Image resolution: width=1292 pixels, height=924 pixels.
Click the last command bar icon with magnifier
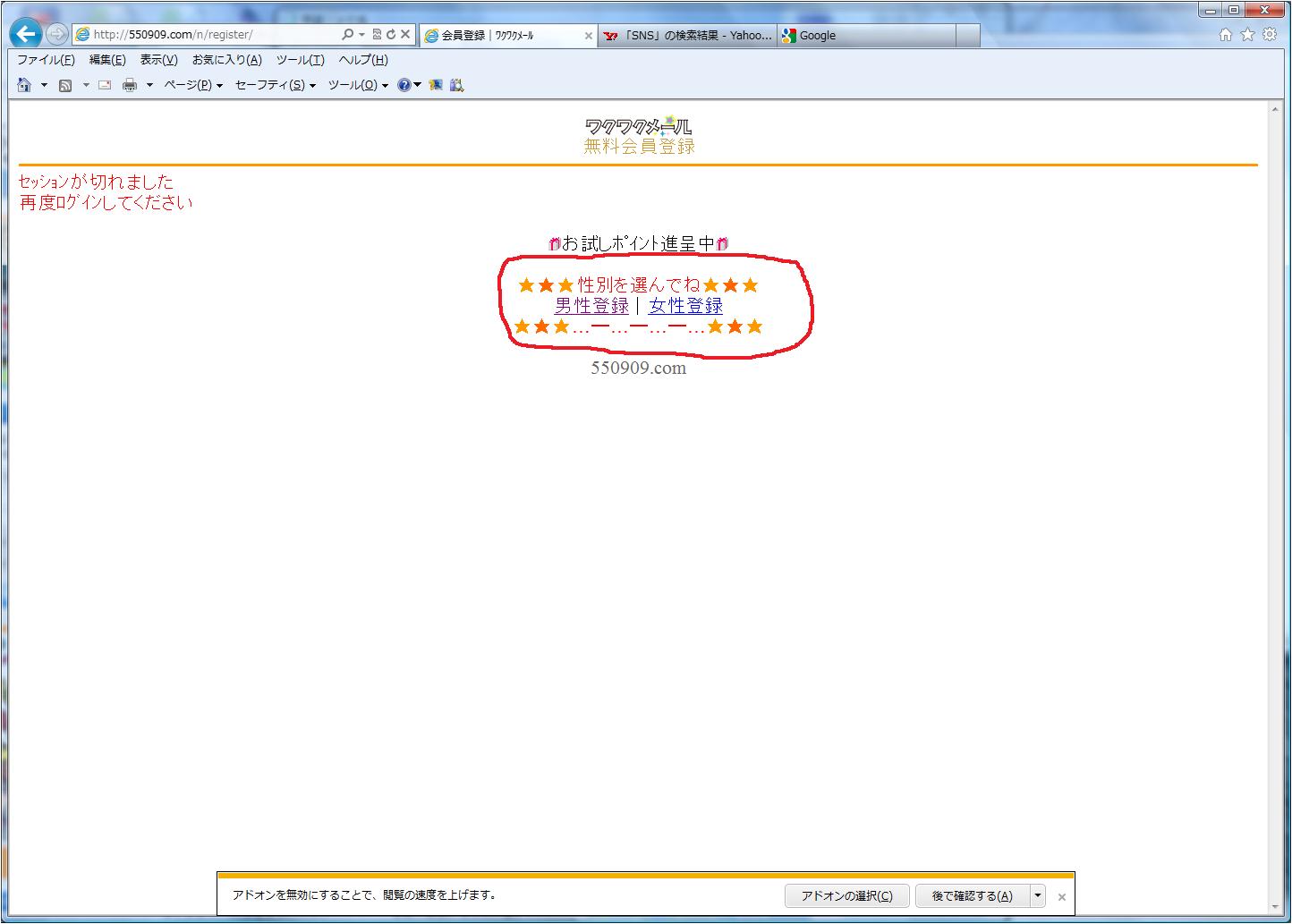click(x=456, y=85)
